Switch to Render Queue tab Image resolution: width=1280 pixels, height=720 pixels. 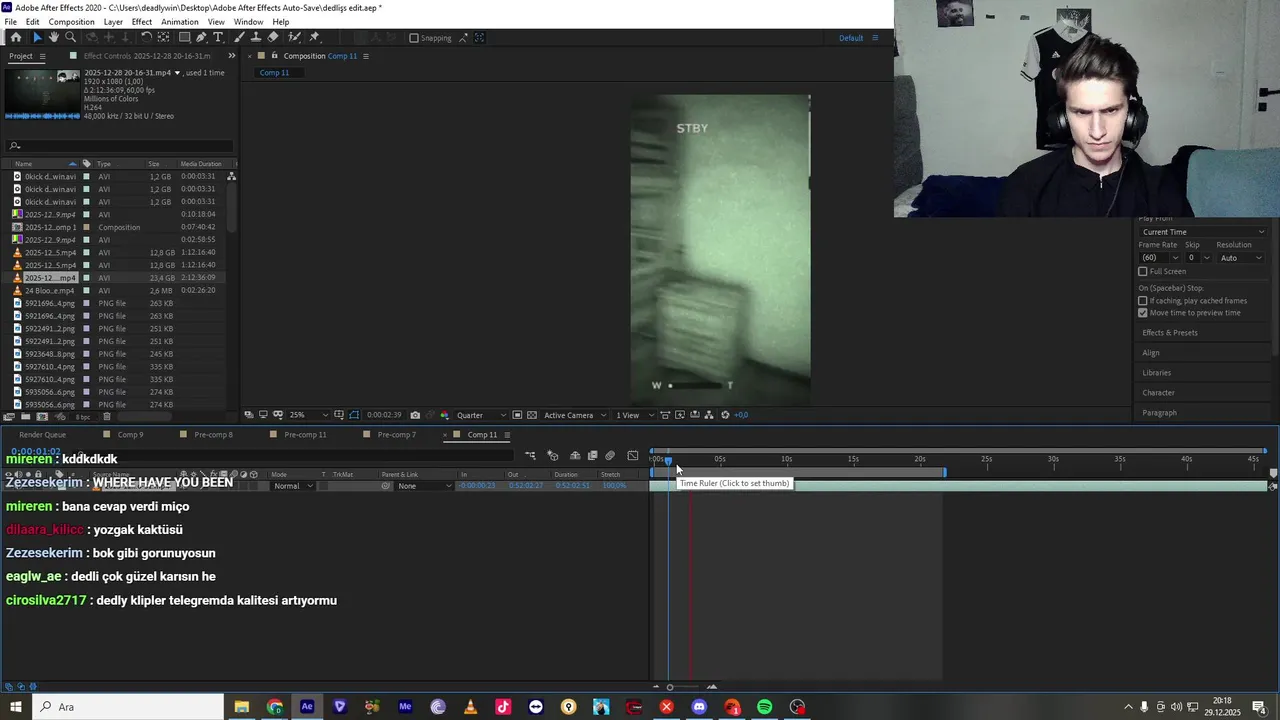(x=42, y=435)
